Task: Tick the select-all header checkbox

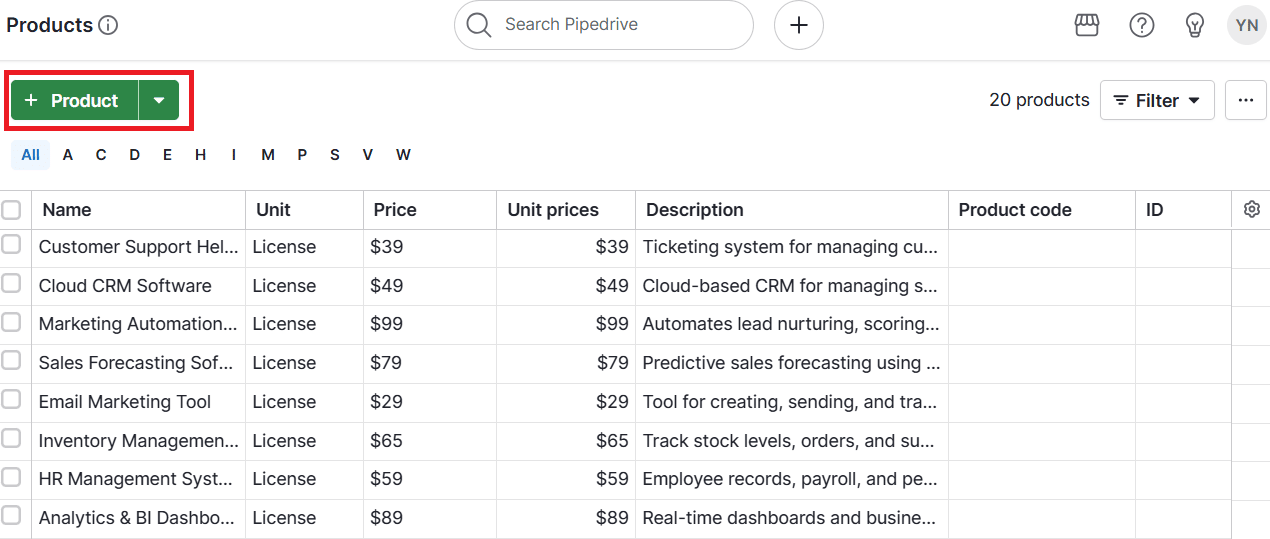Action: pos(11,209)
